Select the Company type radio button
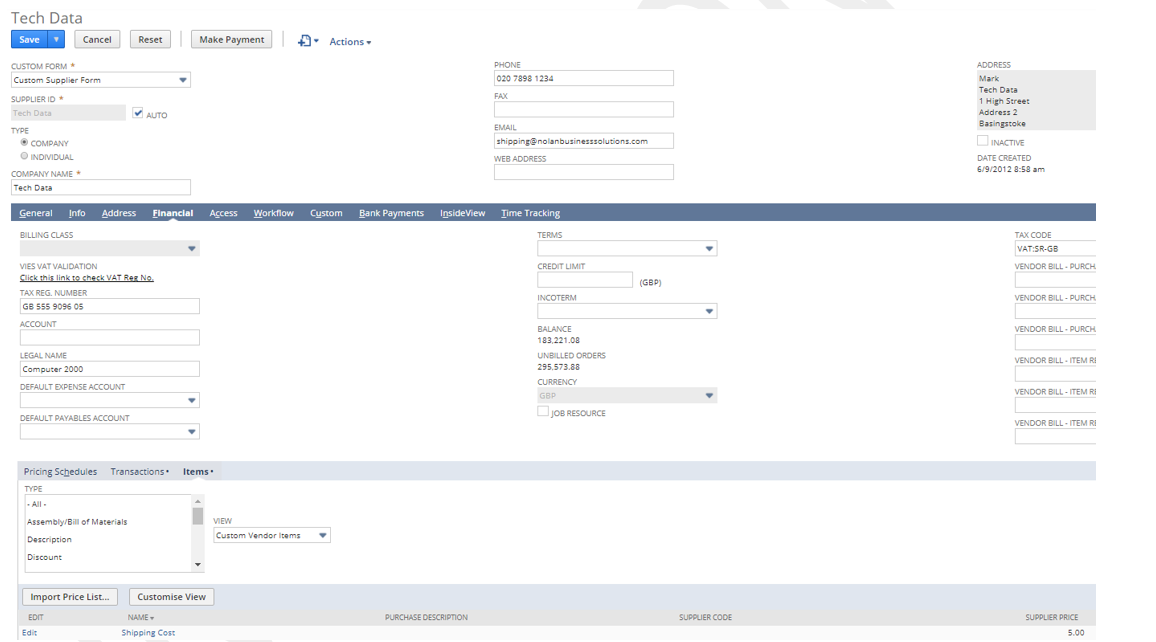Viewport: 1156px width, 642px height. pos(25,143)
